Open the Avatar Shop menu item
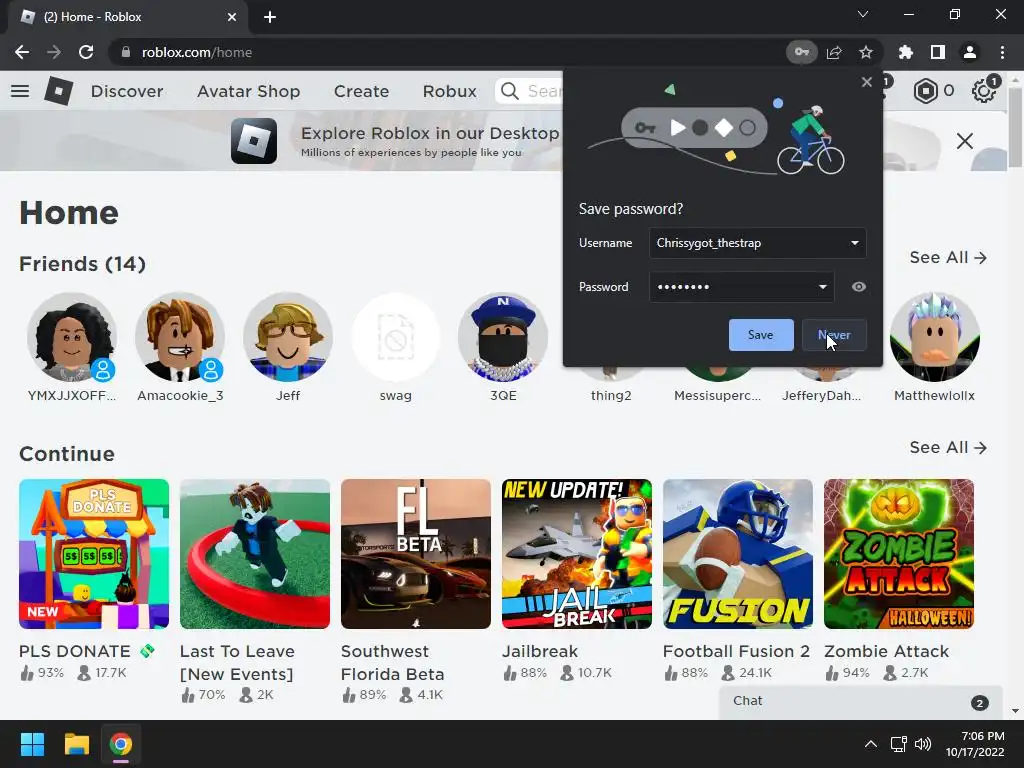1024x768 pixels. pos(249,91)
